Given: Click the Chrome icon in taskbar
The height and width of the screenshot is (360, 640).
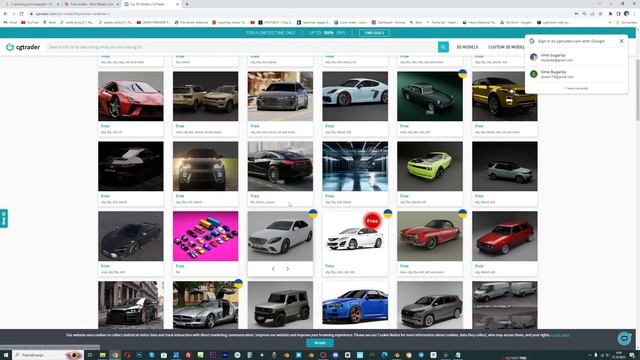Looking at the screenshot, I should point(115,355).
